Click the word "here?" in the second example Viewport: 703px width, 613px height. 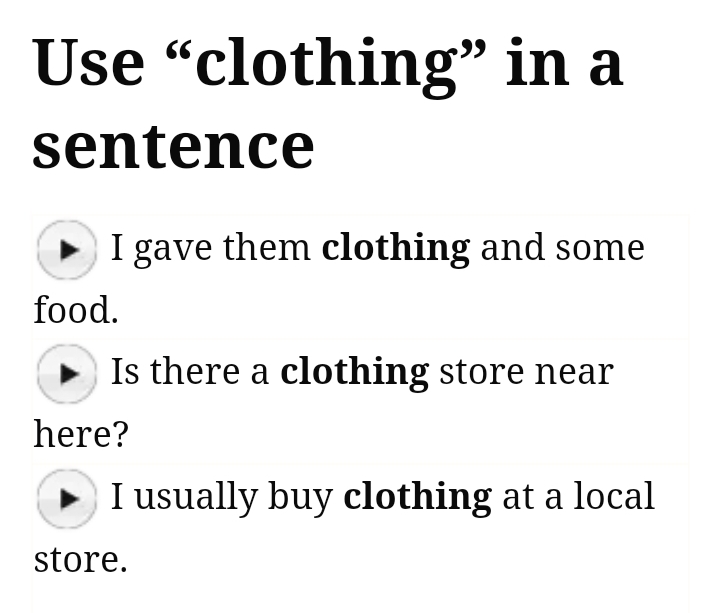pyautogui.click(x=81, y=434)
